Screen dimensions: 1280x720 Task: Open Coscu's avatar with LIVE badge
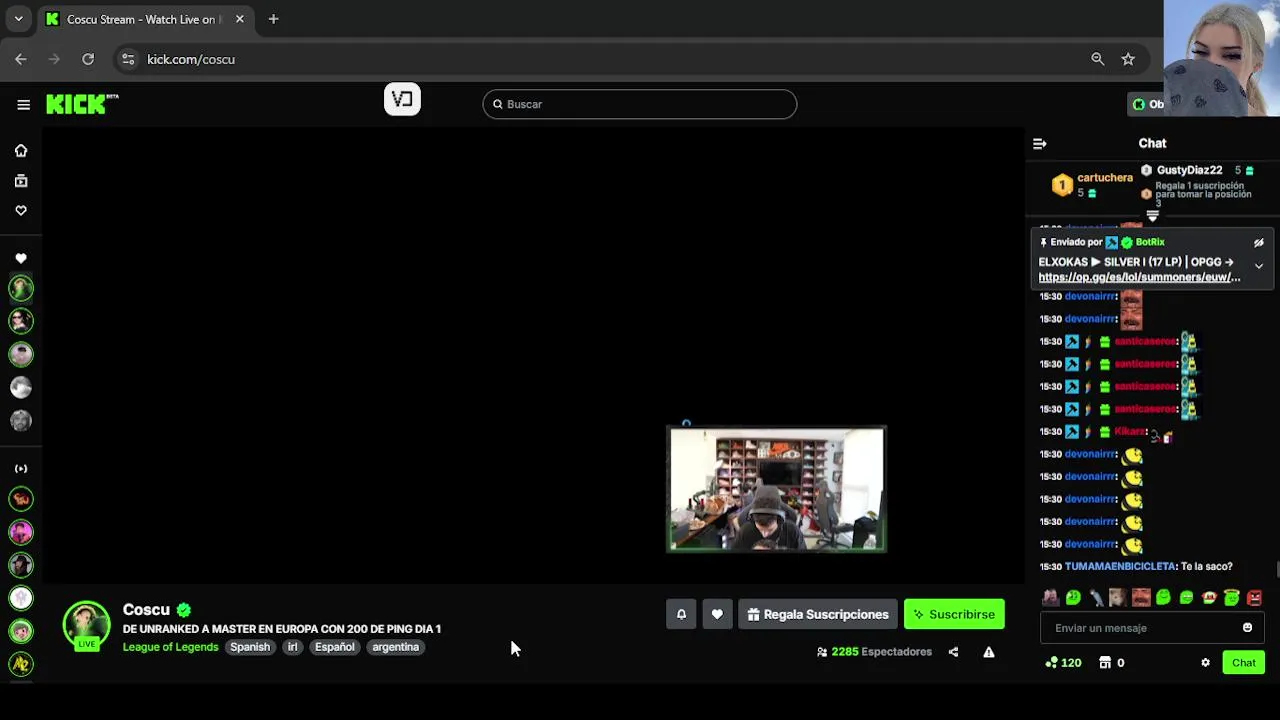click(87, 625)
